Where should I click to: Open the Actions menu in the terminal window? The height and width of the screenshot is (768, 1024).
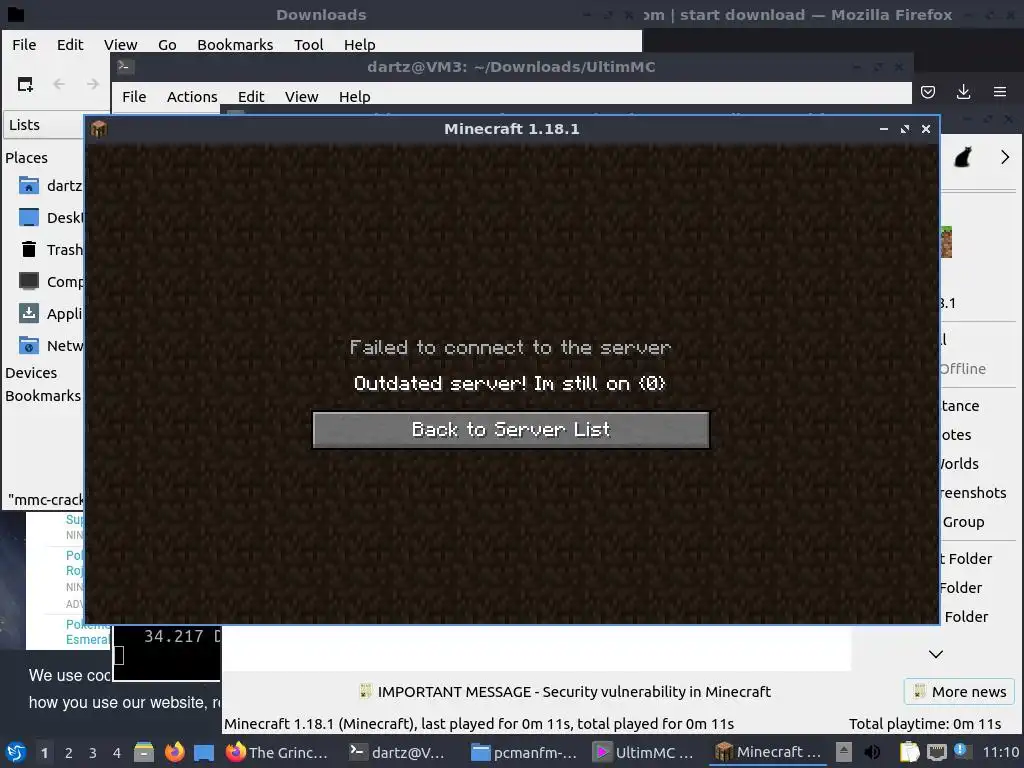click(x=192, y=97)
